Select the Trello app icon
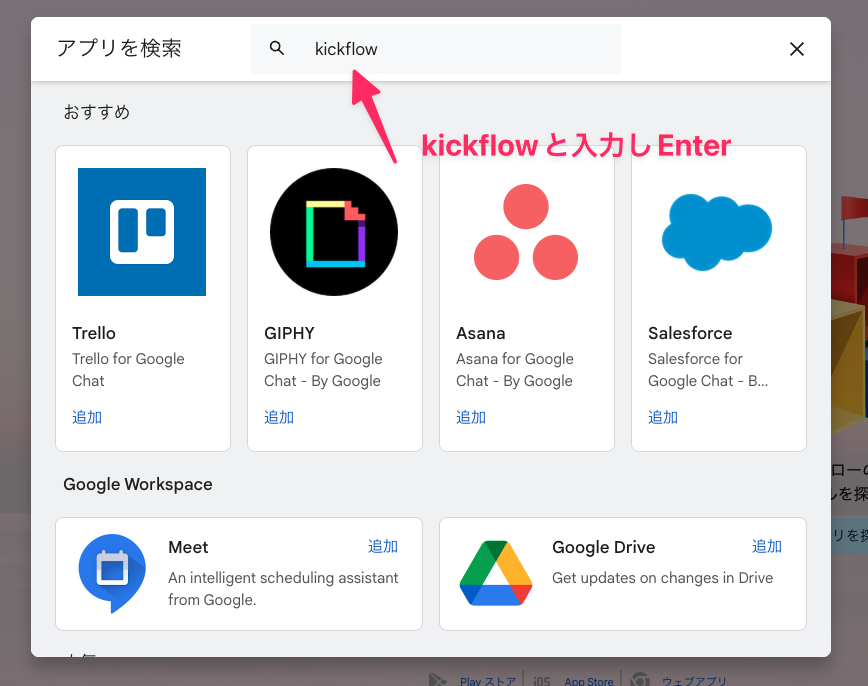 click(x=142, y=231)
